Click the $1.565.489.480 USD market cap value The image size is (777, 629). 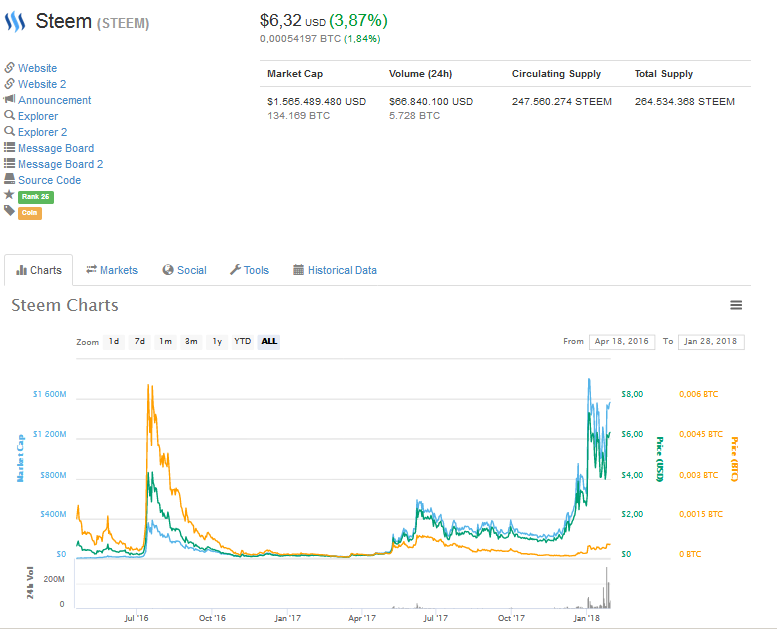317,102
